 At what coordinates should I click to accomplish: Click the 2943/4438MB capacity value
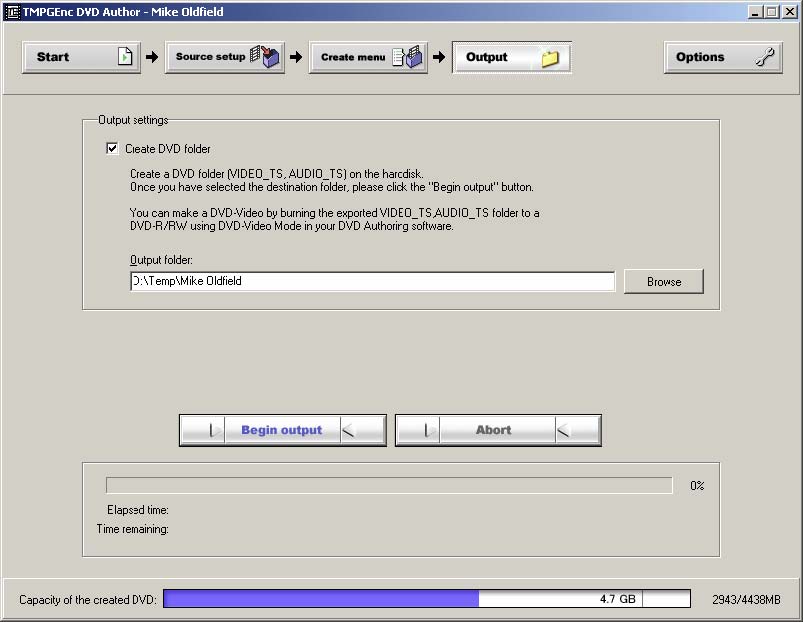click(x=746, y=599)
